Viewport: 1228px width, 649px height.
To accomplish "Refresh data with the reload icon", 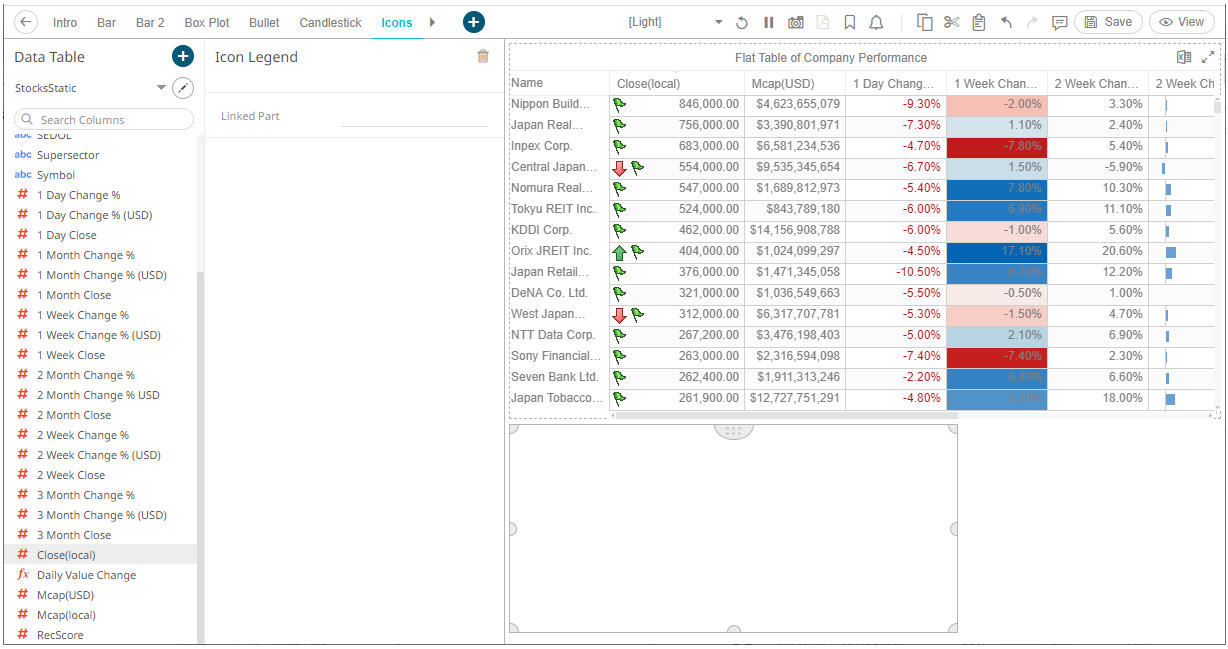I will pyautogui.click(x=742, y=22).
